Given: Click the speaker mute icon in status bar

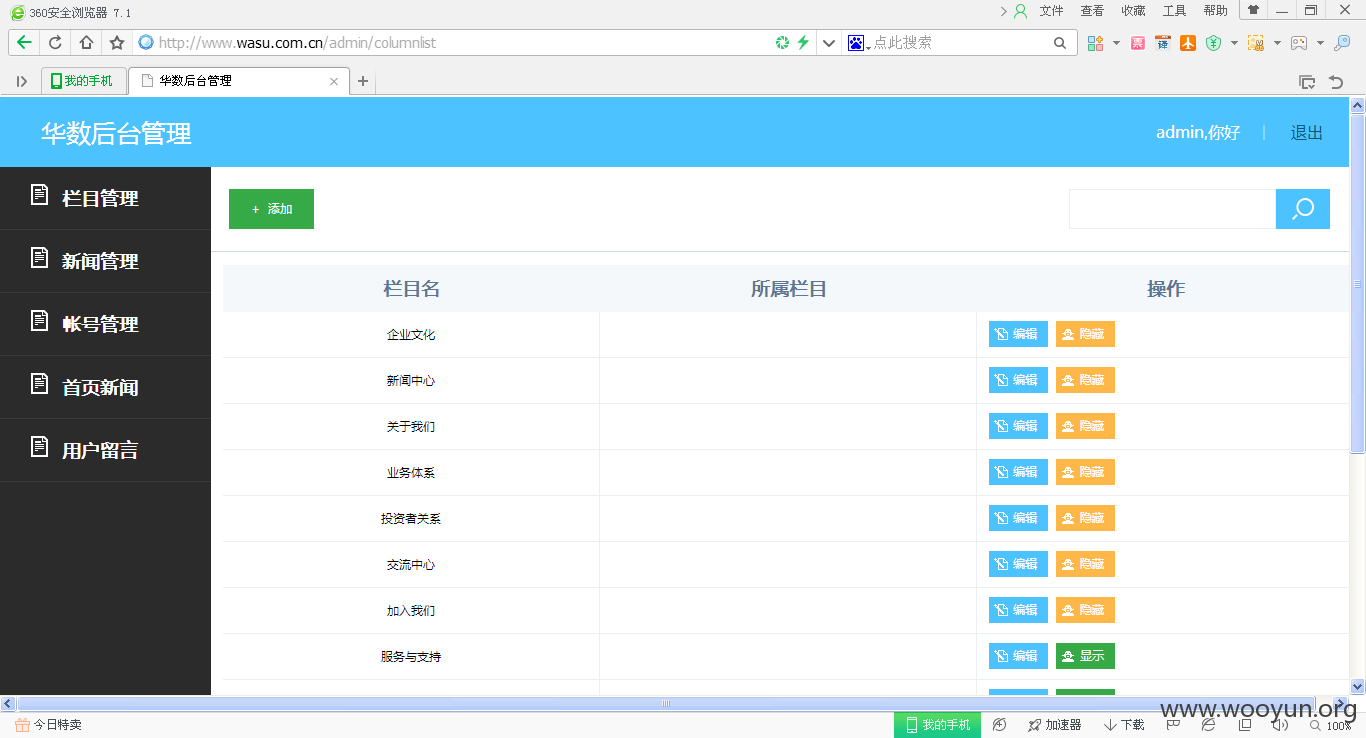Looking at the screenshot, I should pos(1280,725).
